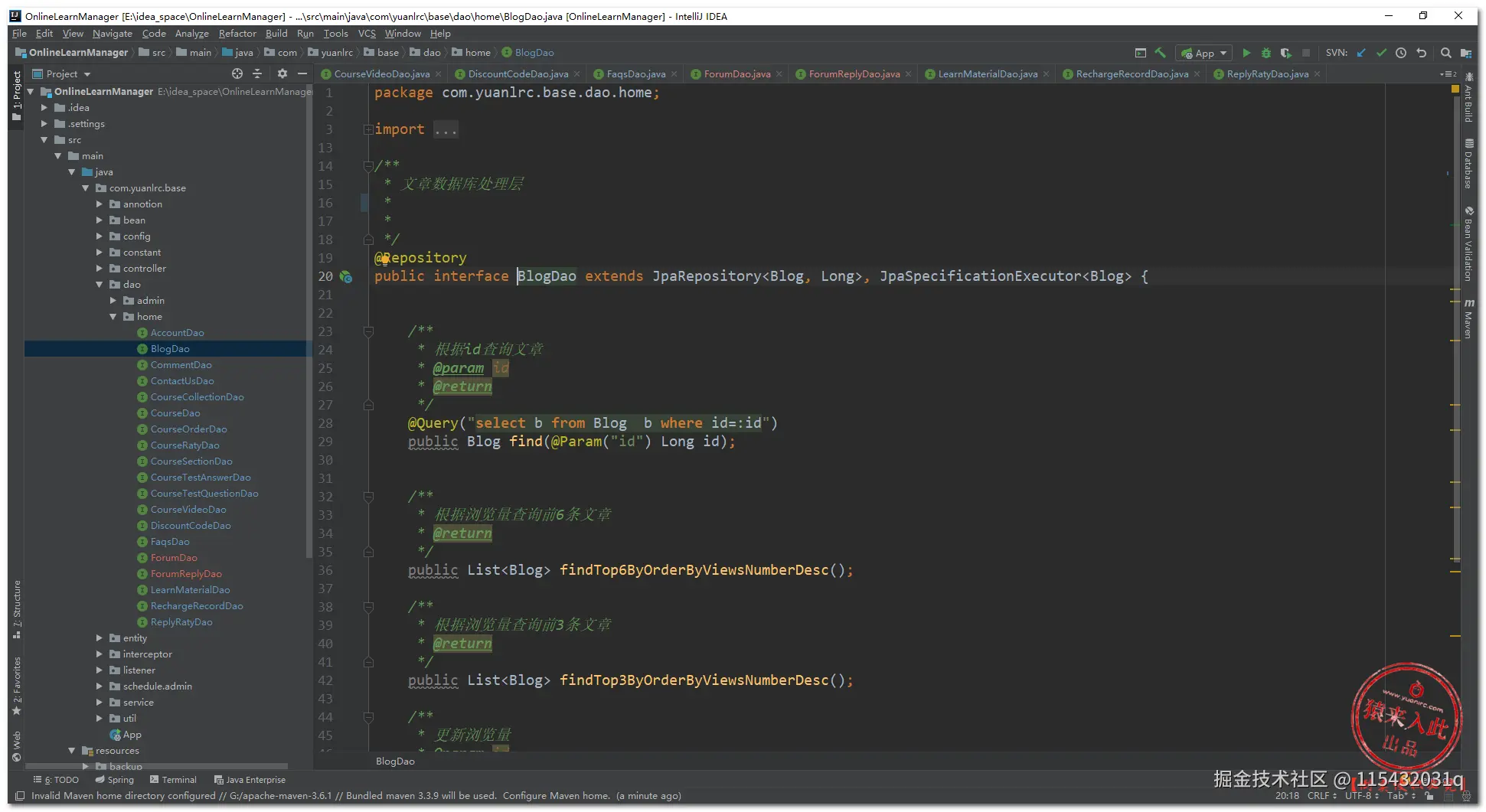The width and height of the screenshot is (1486, 812).
Task: Close the FaqsDao.java tab
Action: click(674, 74)
